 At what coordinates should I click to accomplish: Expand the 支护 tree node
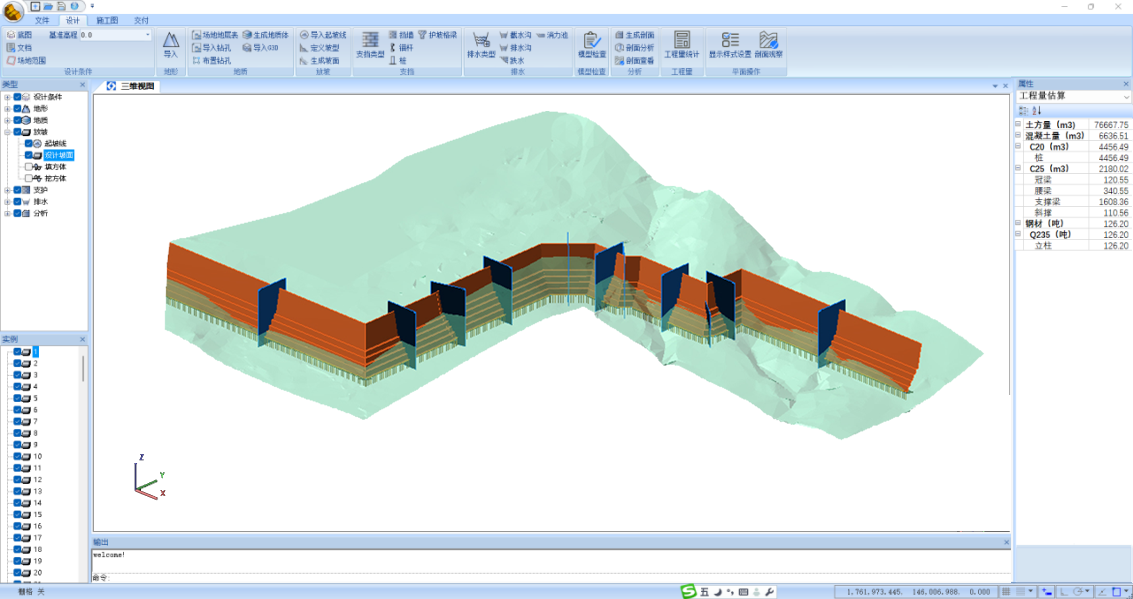coord(7,190)
